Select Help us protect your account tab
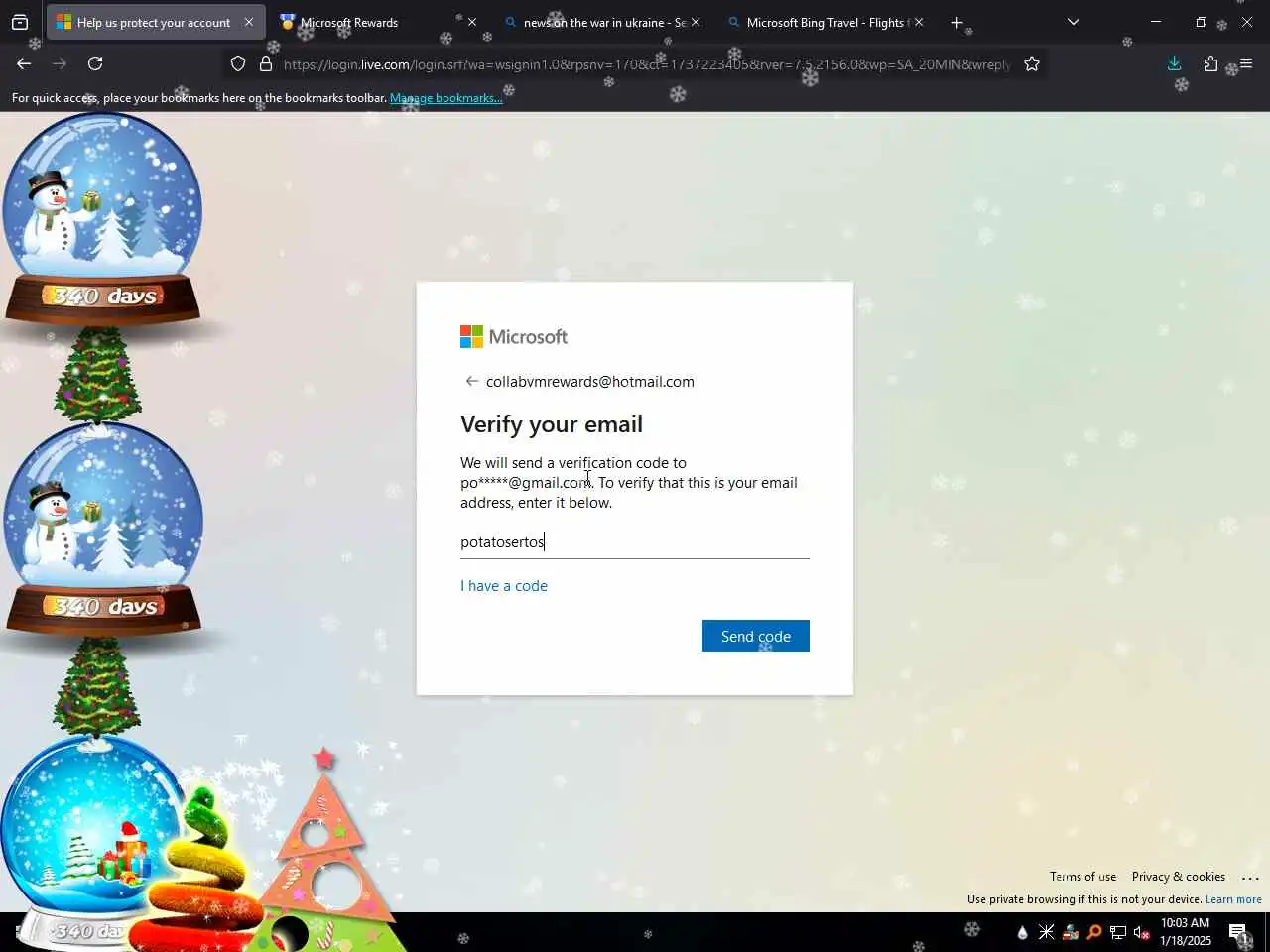 tap(154, 22)
